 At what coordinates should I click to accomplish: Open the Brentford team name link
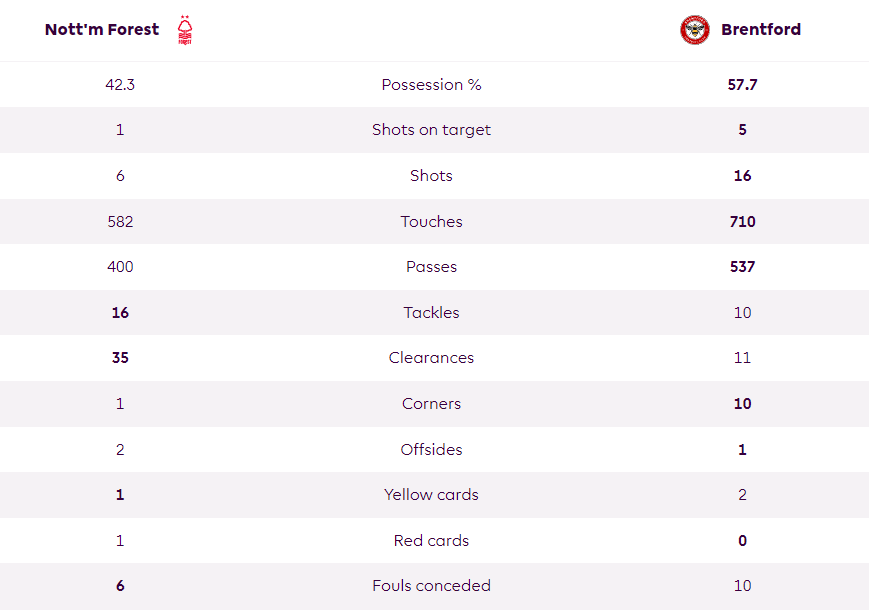pos(761,29)
